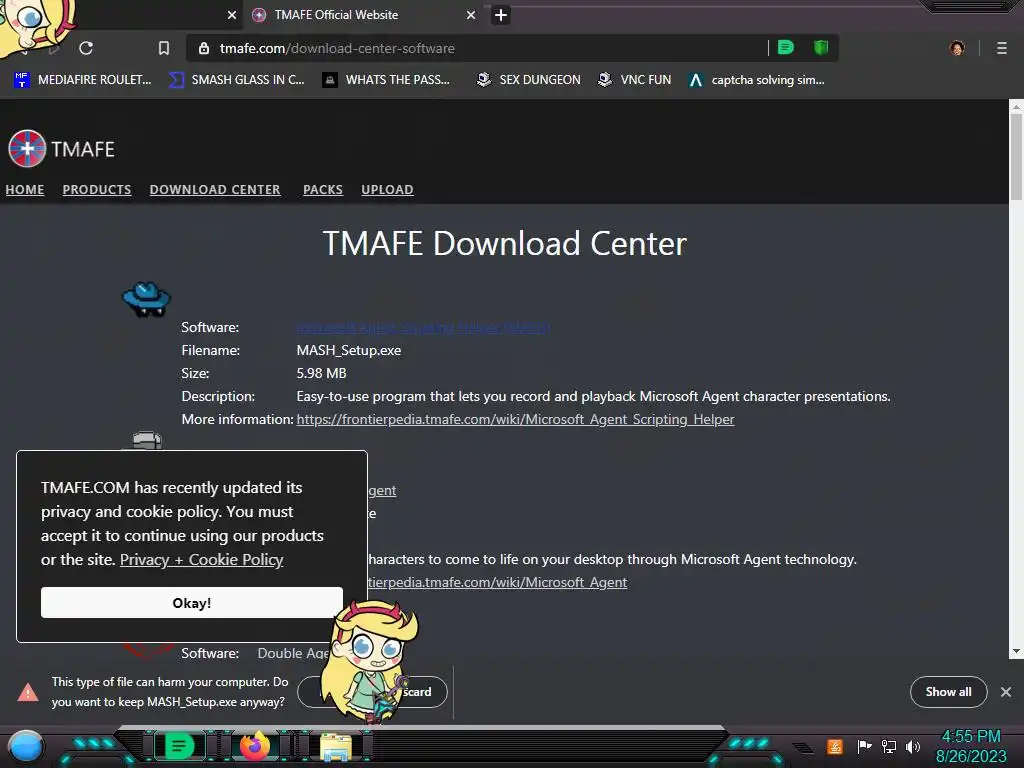Open the captcha solving sim... bookmark
This screenshot has width=1024, height=768.
757,80
